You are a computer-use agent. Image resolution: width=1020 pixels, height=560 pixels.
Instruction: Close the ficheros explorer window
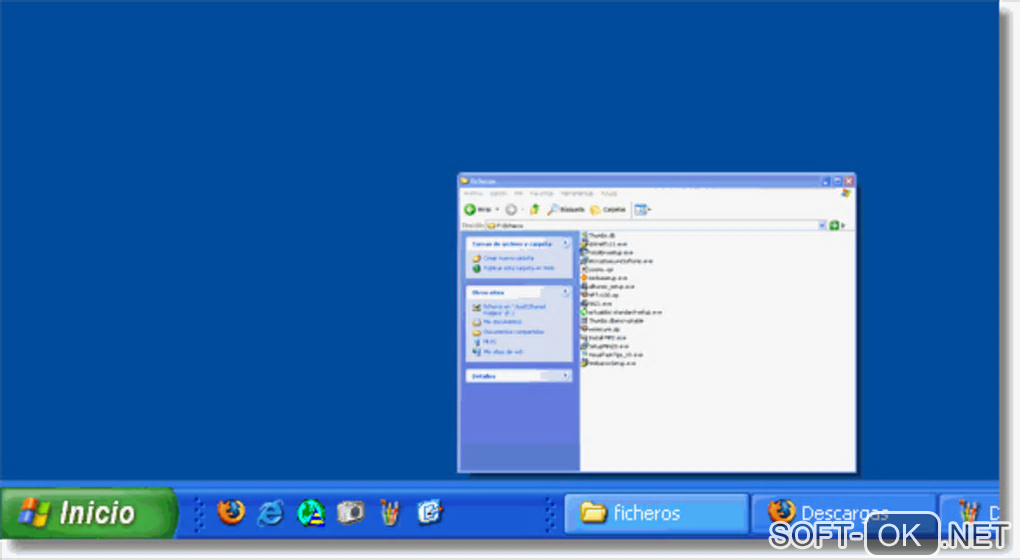(848, 181)
